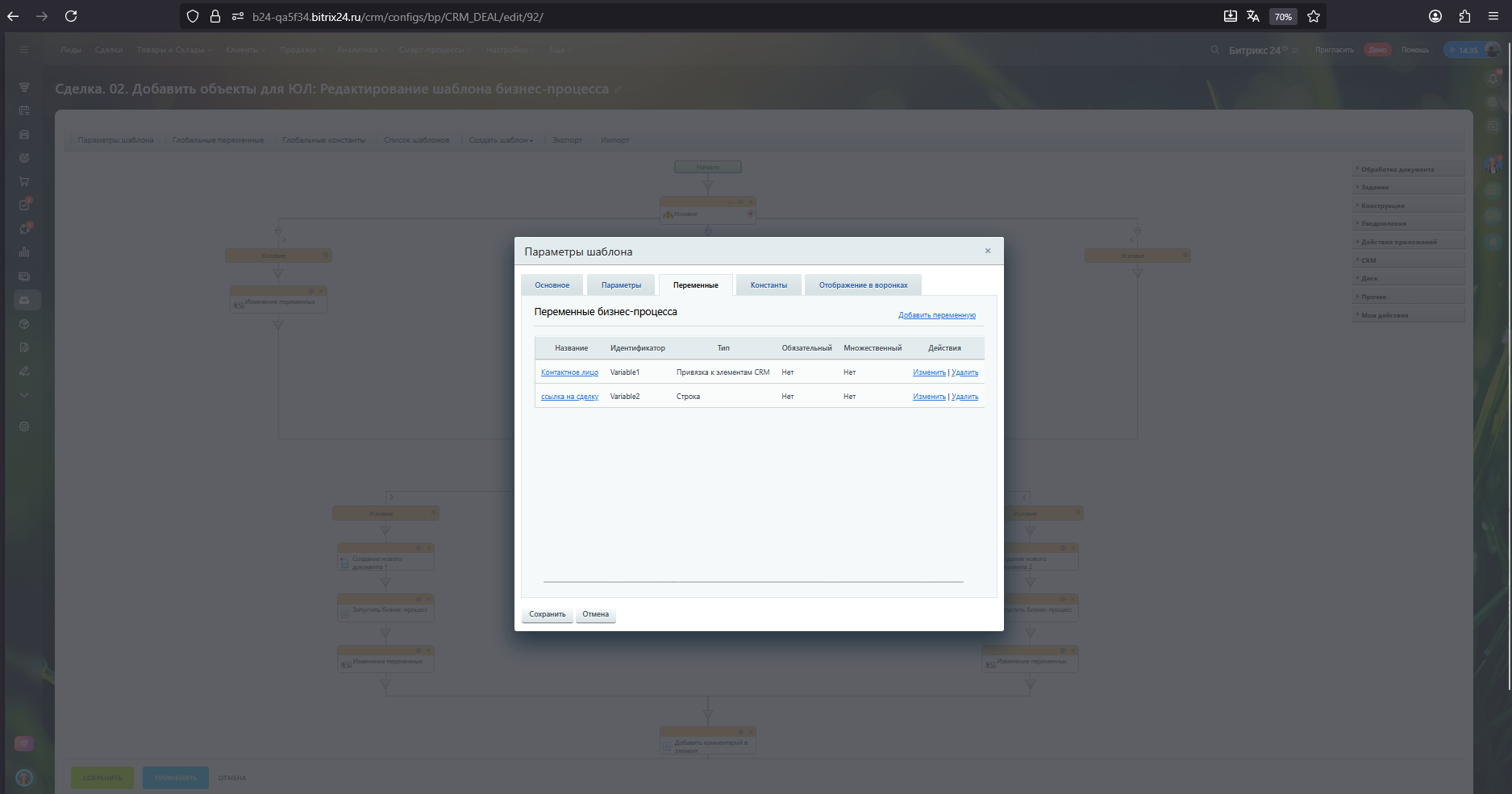
Task: Bookmark this page with the star icon
Action: (x=1314, y=16)
